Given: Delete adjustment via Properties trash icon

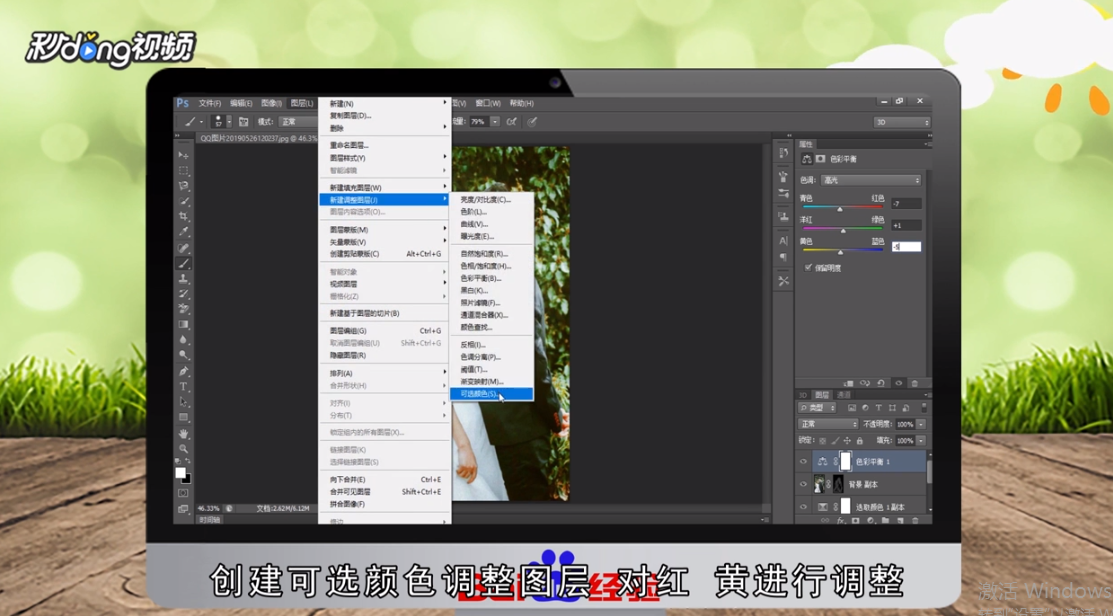Looking at the screenshot, I should [915, 383].
